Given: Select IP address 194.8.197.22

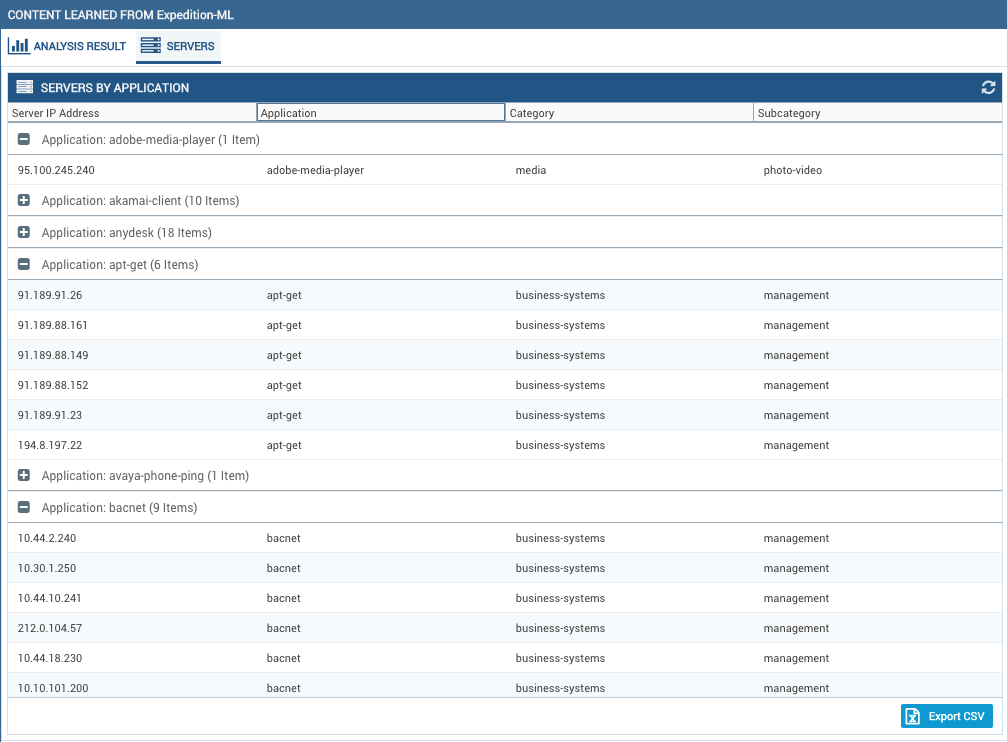Looking at the screenshot, I should point(50,445).
